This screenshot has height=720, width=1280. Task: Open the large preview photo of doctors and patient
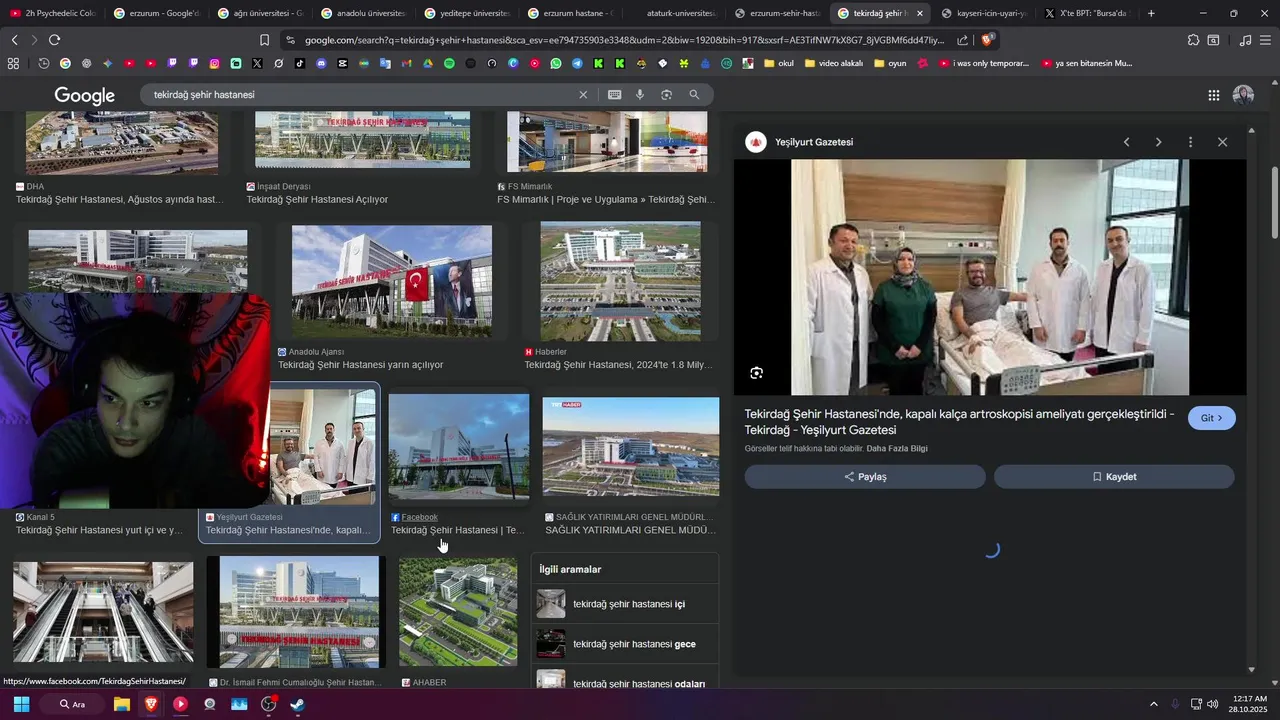coord(990,277)
